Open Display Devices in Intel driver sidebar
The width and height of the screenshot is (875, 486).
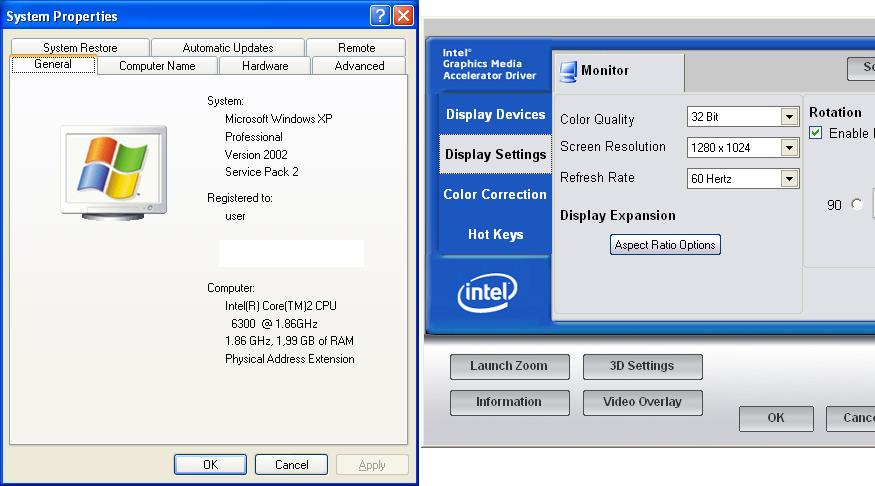496,114
